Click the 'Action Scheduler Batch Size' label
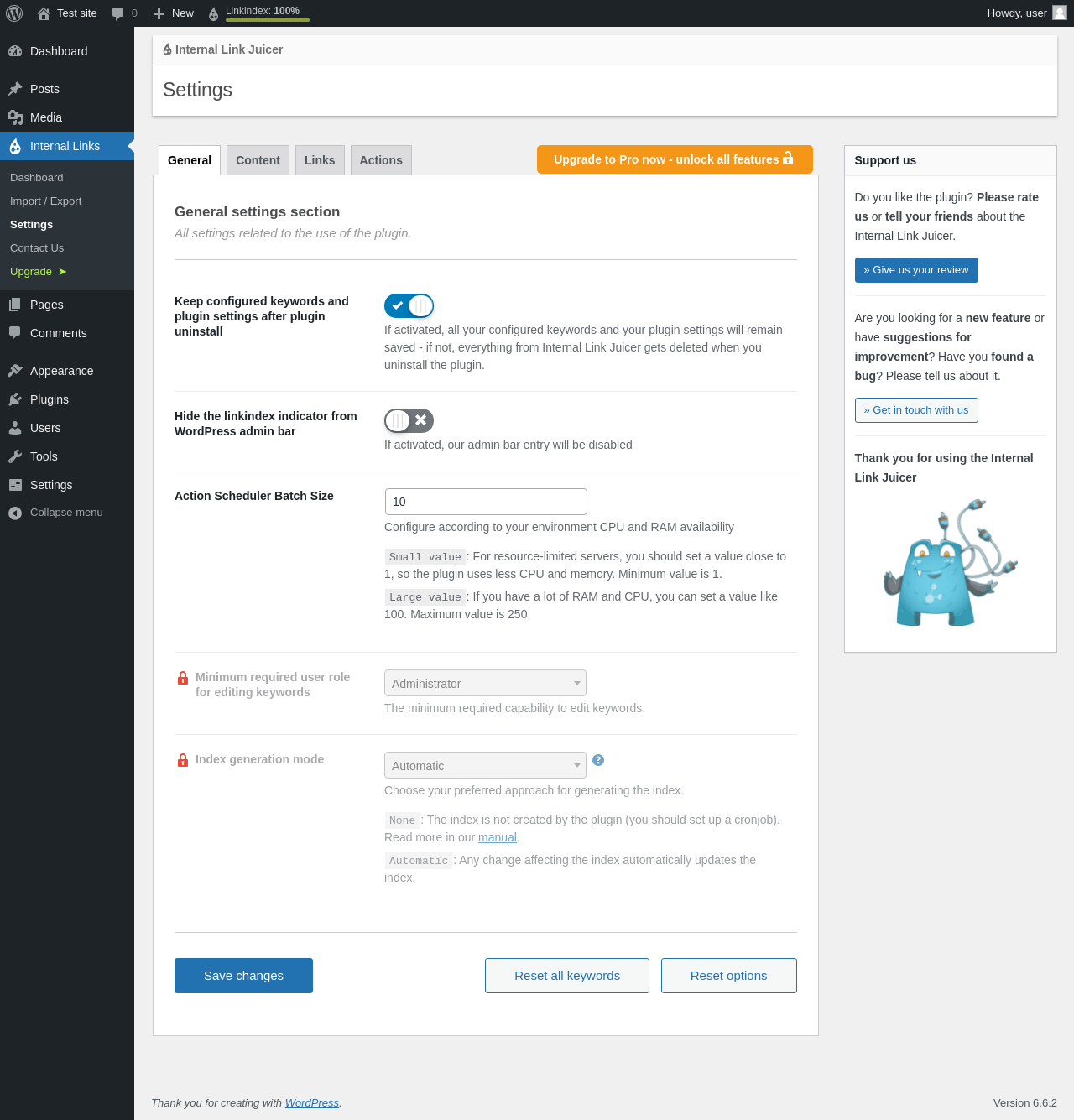 click(x=254, y=496)
